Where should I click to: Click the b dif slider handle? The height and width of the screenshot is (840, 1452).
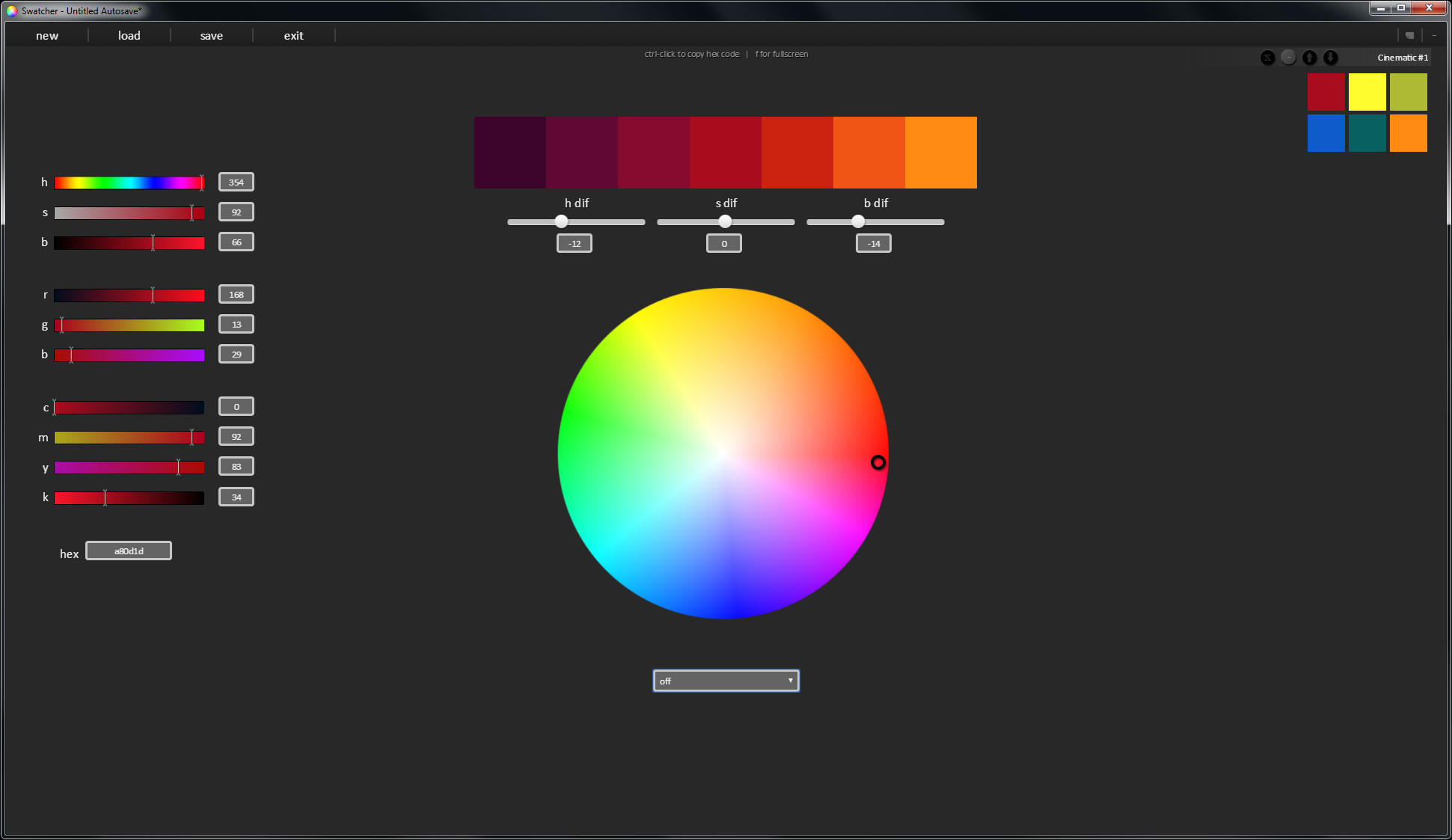[857, 221]
